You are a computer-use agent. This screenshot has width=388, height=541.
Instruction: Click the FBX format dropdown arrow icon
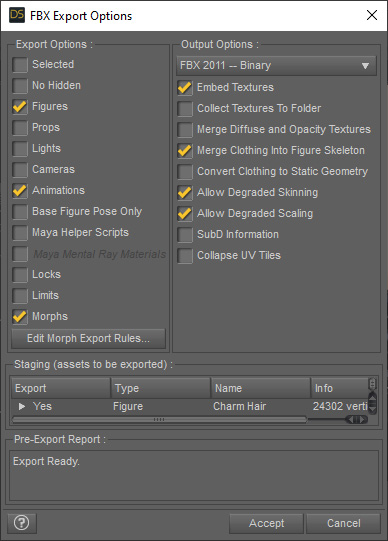pyautogui.click(x=365, y=66)
